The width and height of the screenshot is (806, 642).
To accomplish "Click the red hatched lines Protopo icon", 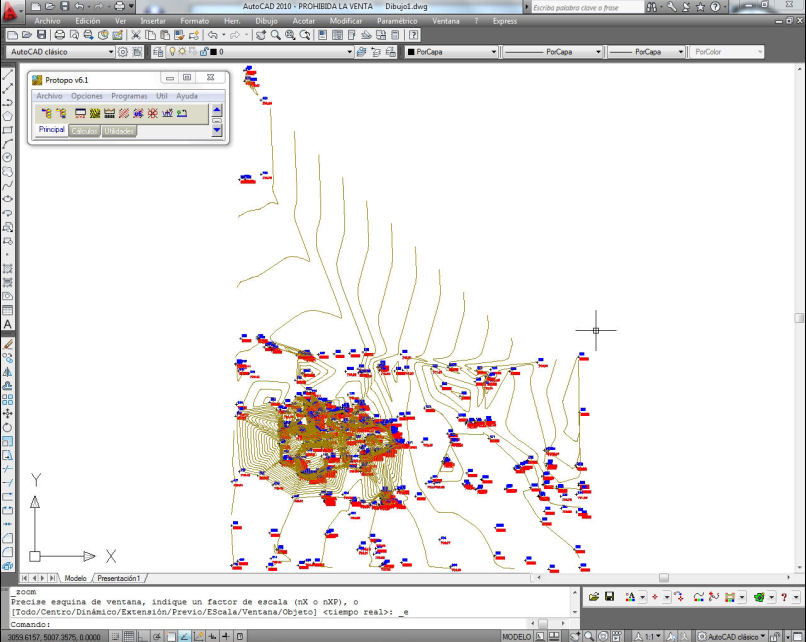I will pos(124,113).
